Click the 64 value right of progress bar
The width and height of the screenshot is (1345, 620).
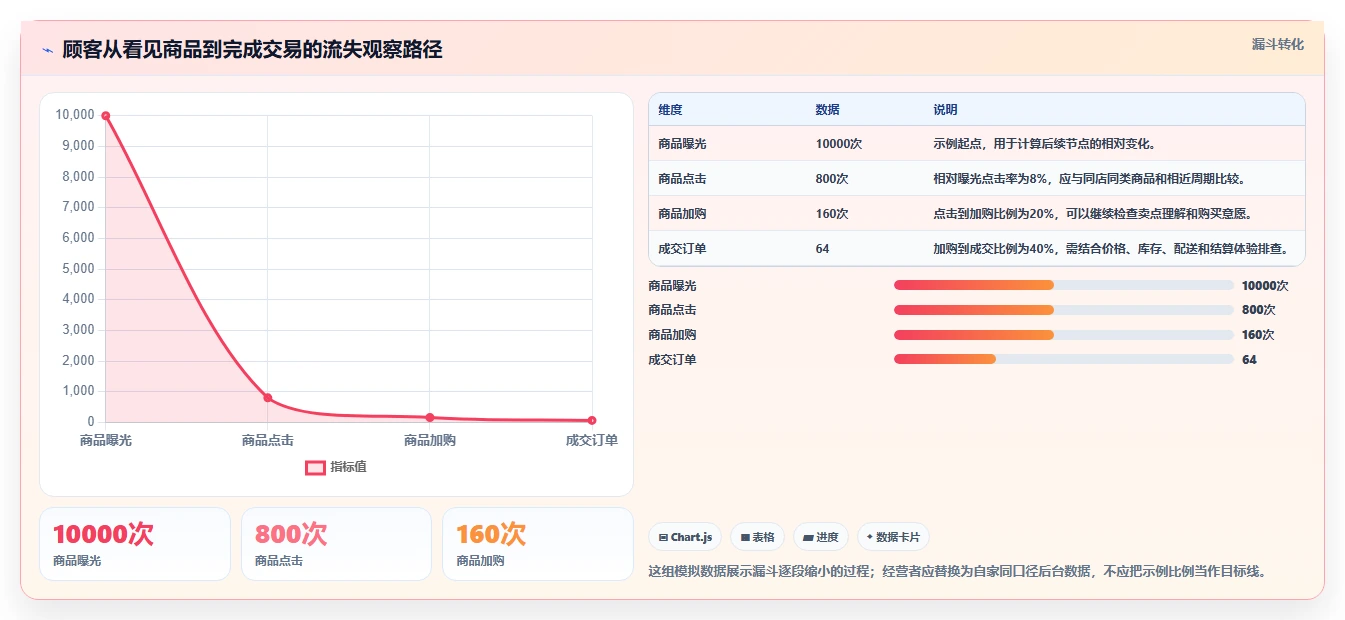pos(1249,359)
